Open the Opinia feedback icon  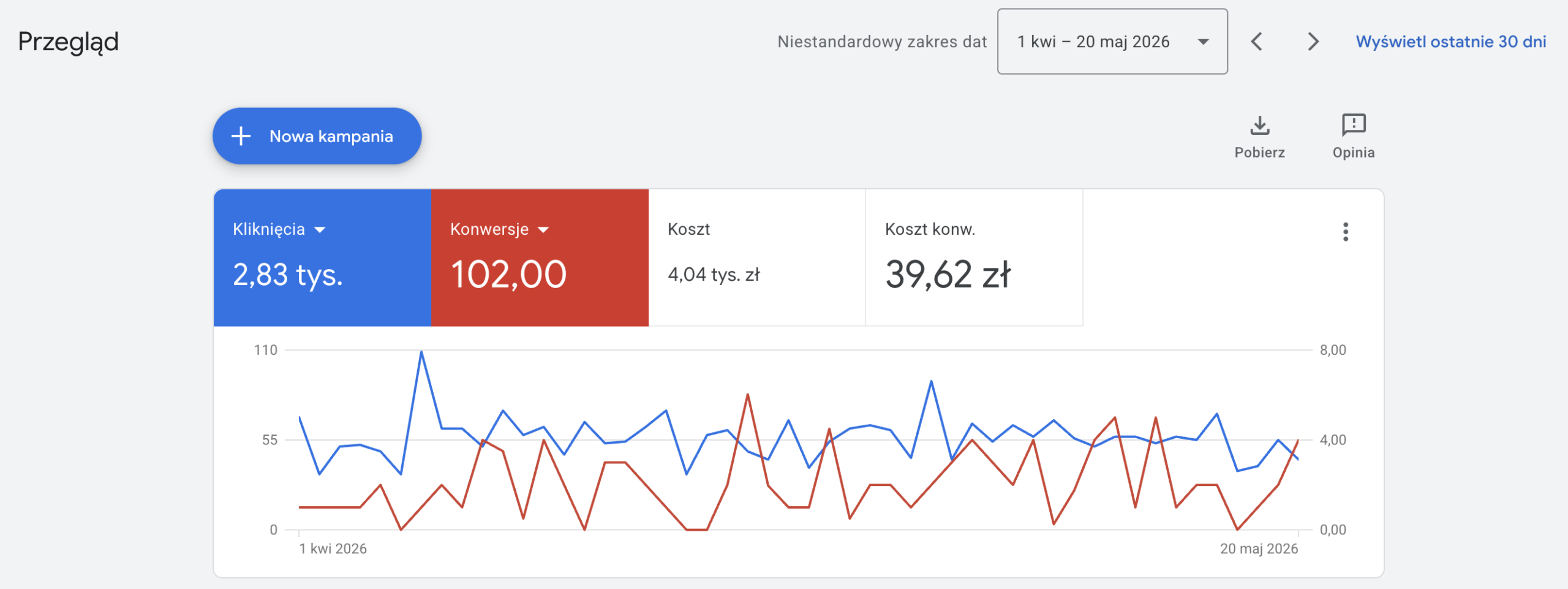(x=1354, y=125)
